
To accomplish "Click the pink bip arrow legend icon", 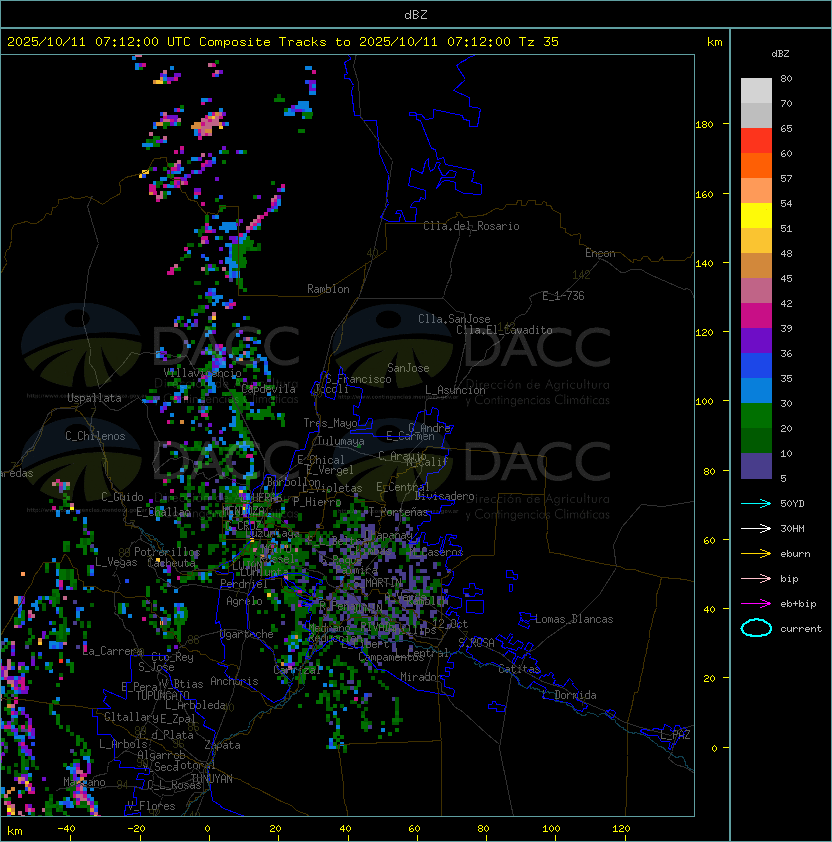I will pyautogui.click(x=756, y=578).
